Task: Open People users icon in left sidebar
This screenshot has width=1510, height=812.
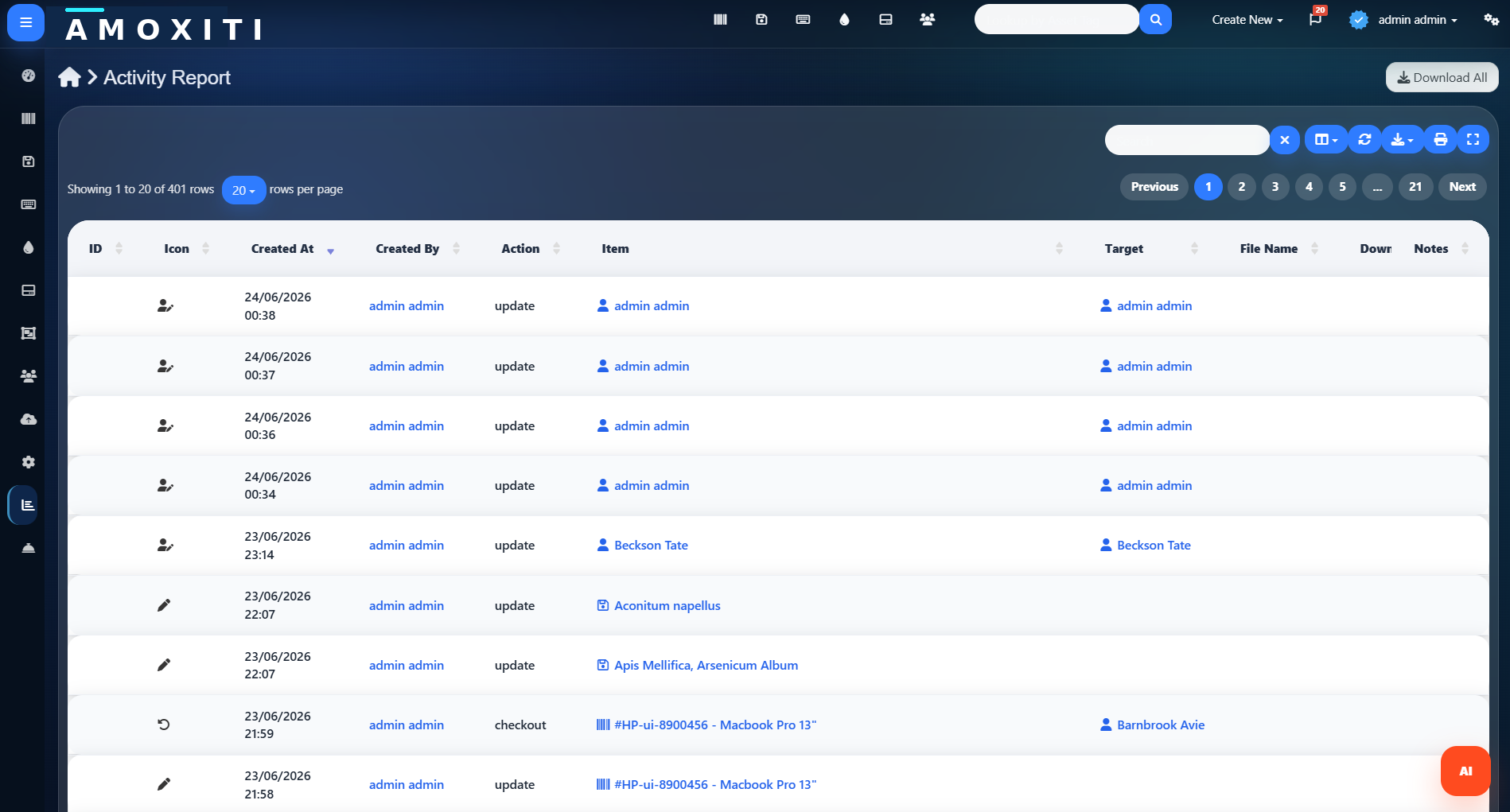Action: coord(29,376)
